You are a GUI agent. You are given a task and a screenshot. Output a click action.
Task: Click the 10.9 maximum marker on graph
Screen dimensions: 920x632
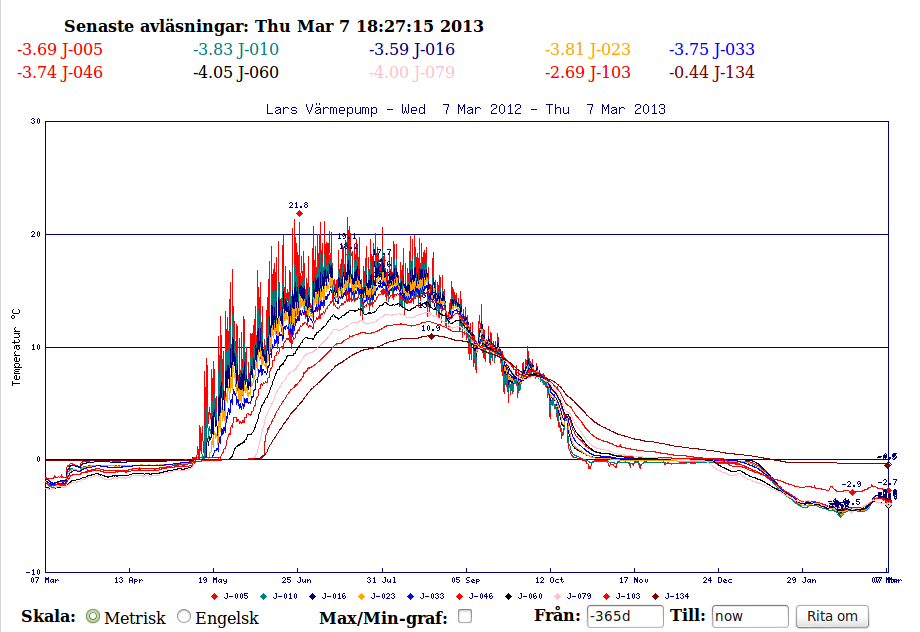tap(431, 337)
